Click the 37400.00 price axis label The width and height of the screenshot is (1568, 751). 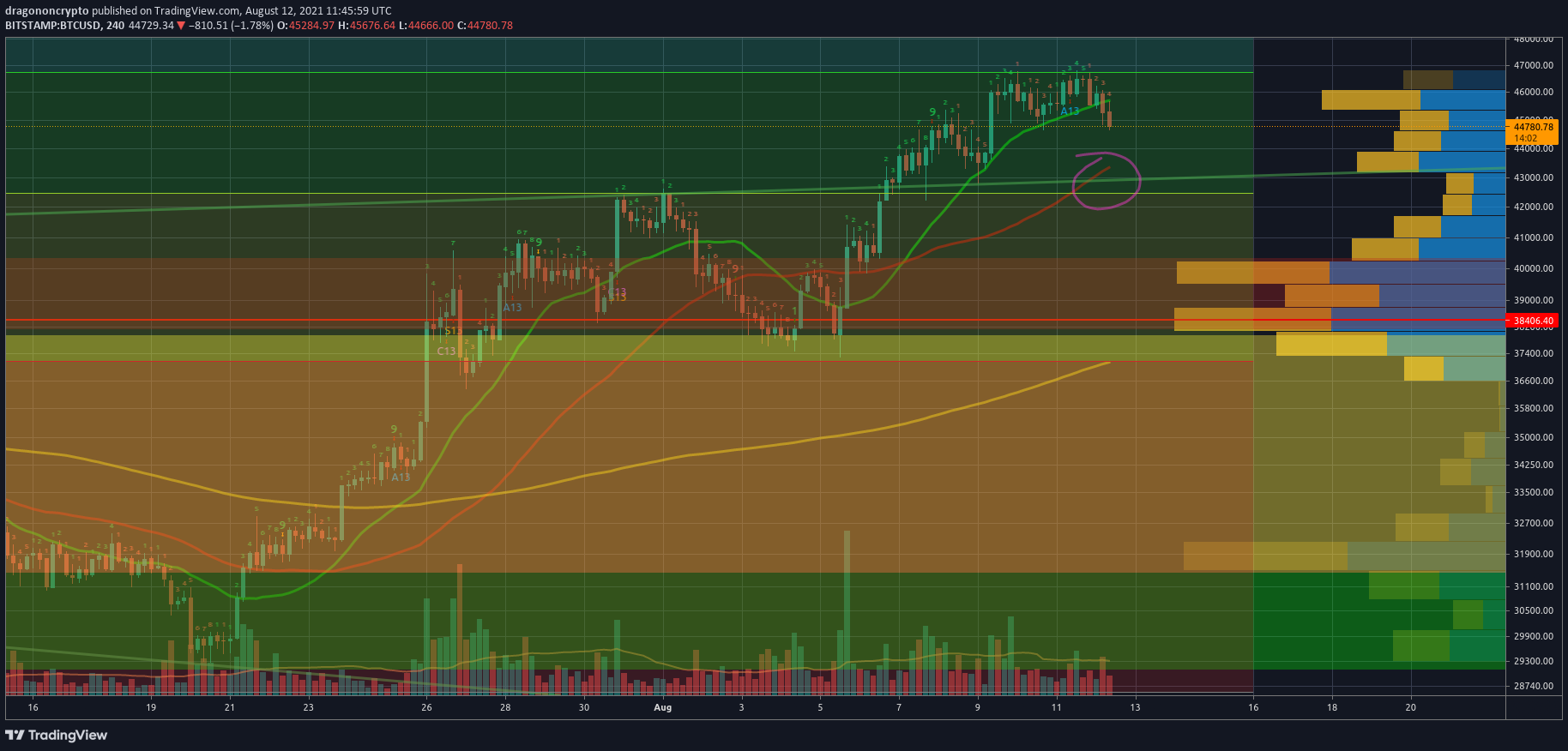coord(1533,353)
